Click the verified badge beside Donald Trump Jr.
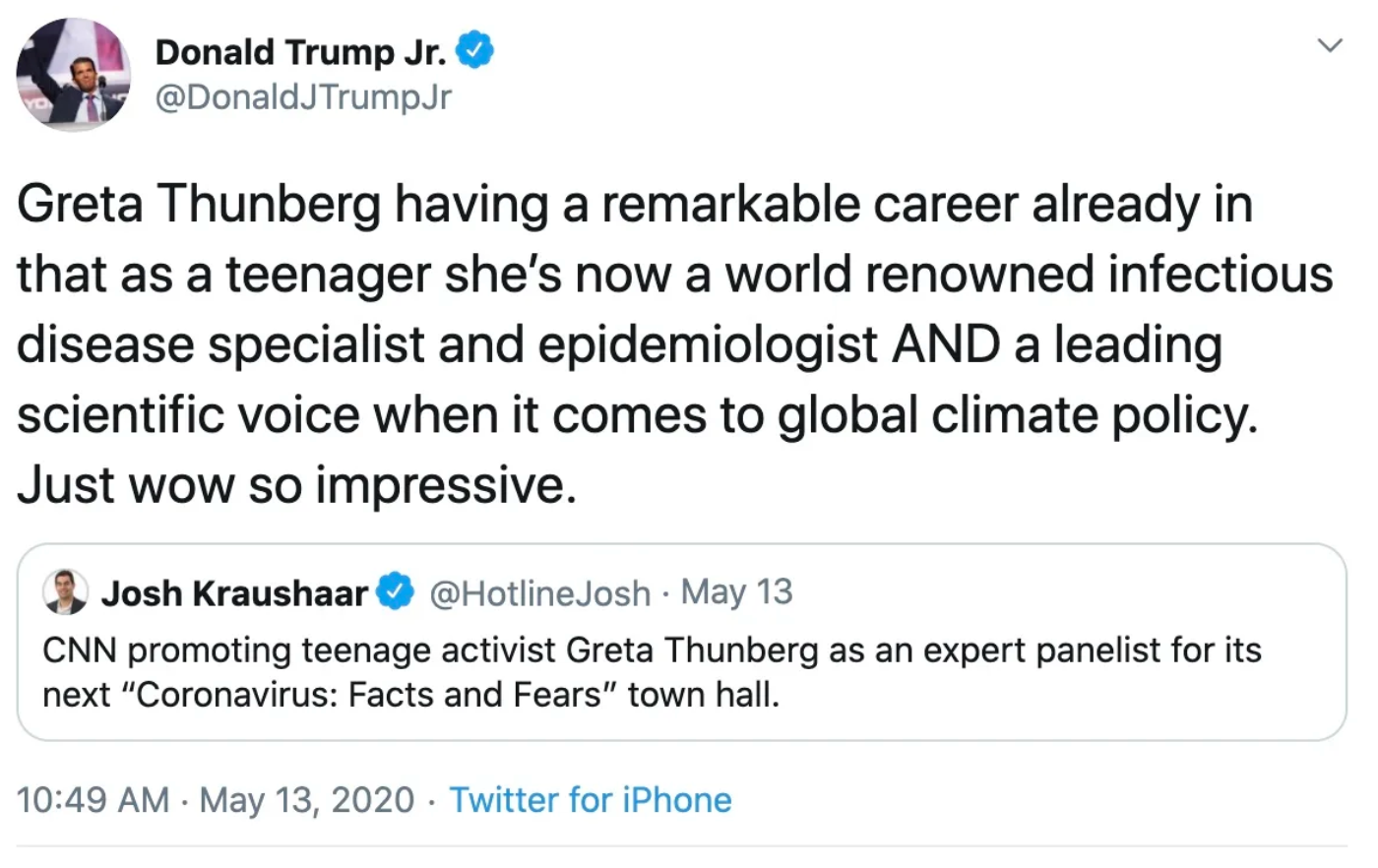 pos(474,51)
